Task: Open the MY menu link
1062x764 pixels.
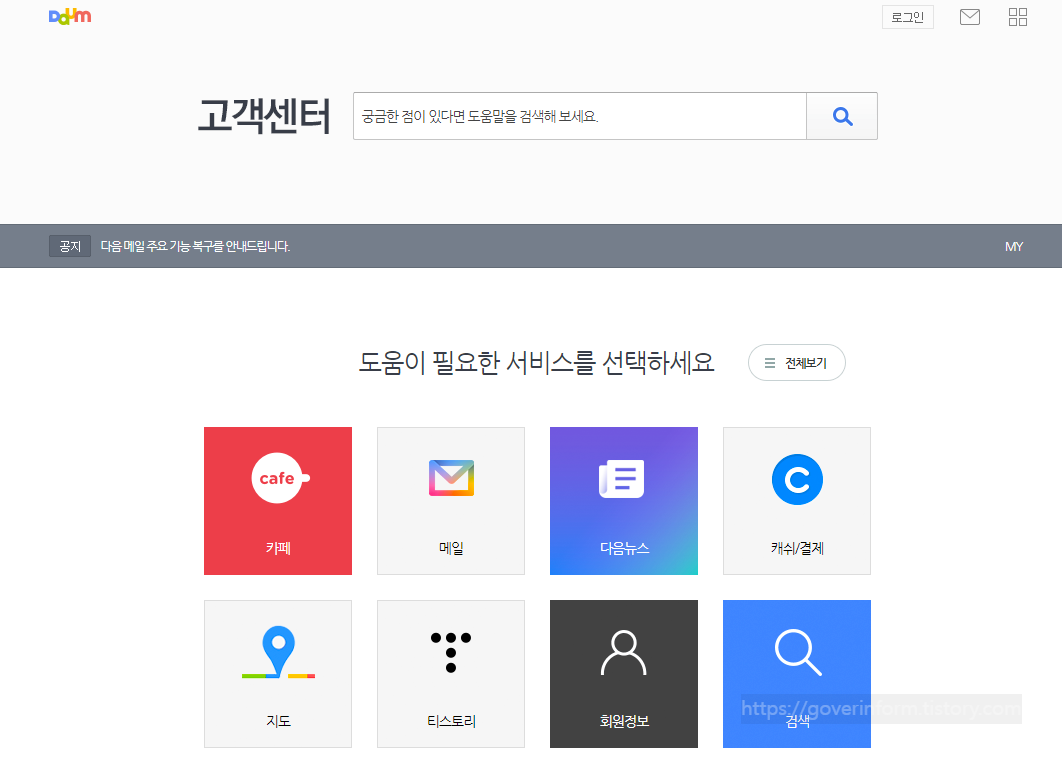Action: point(1014,247)
